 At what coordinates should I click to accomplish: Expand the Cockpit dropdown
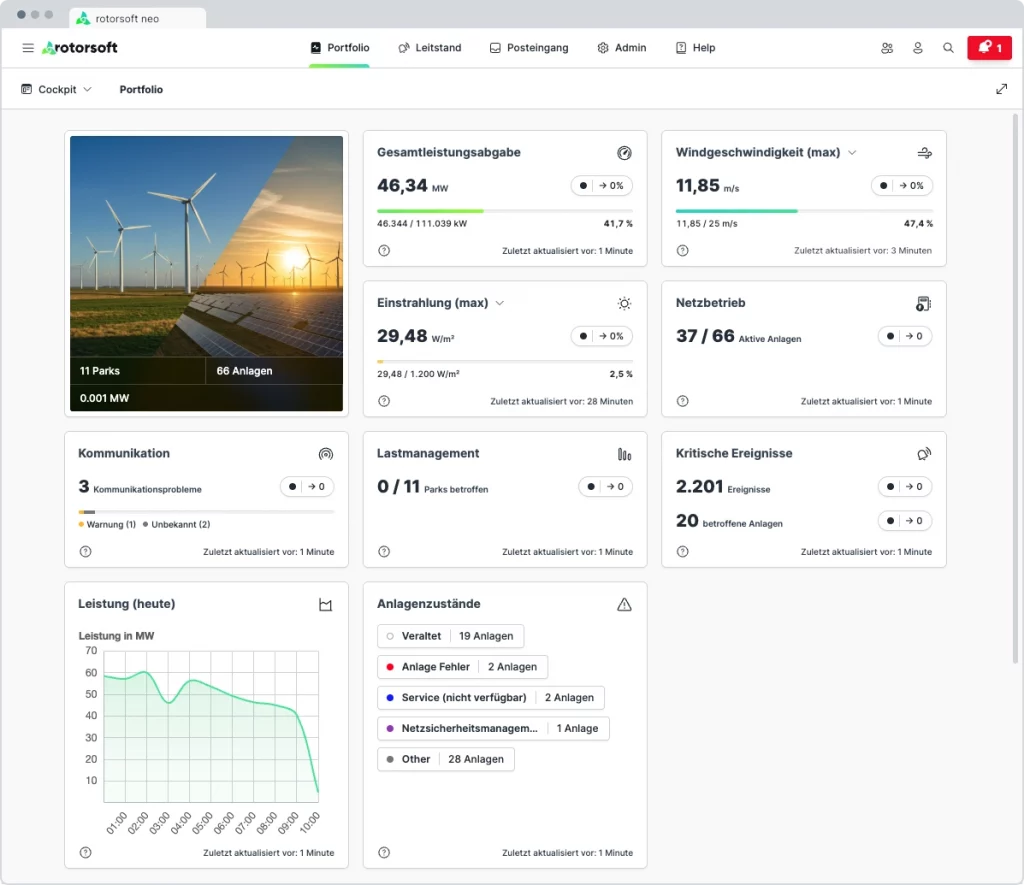coord(56,89)
